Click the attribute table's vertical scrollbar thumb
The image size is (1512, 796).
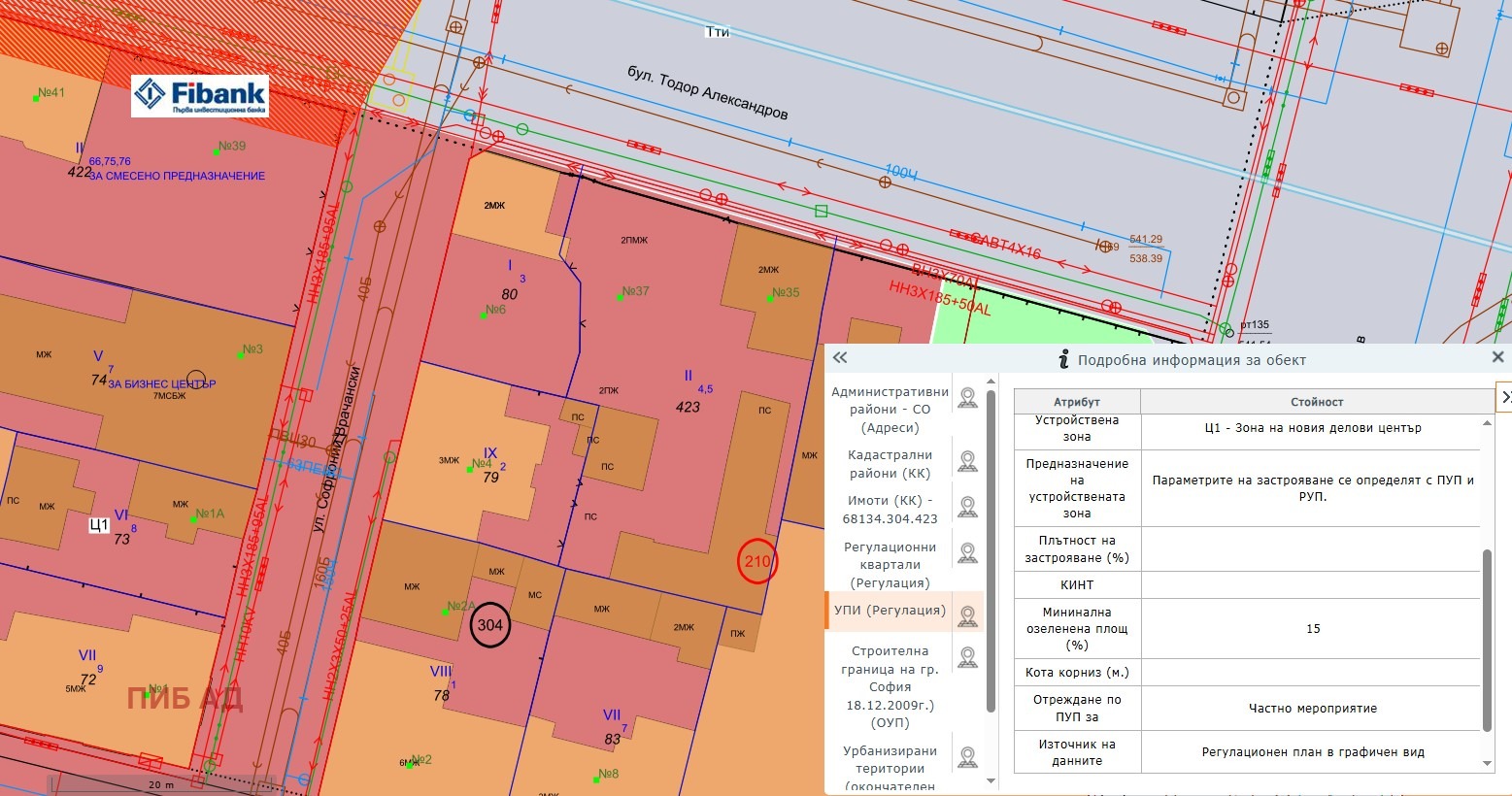click(x=1487, y=639)
